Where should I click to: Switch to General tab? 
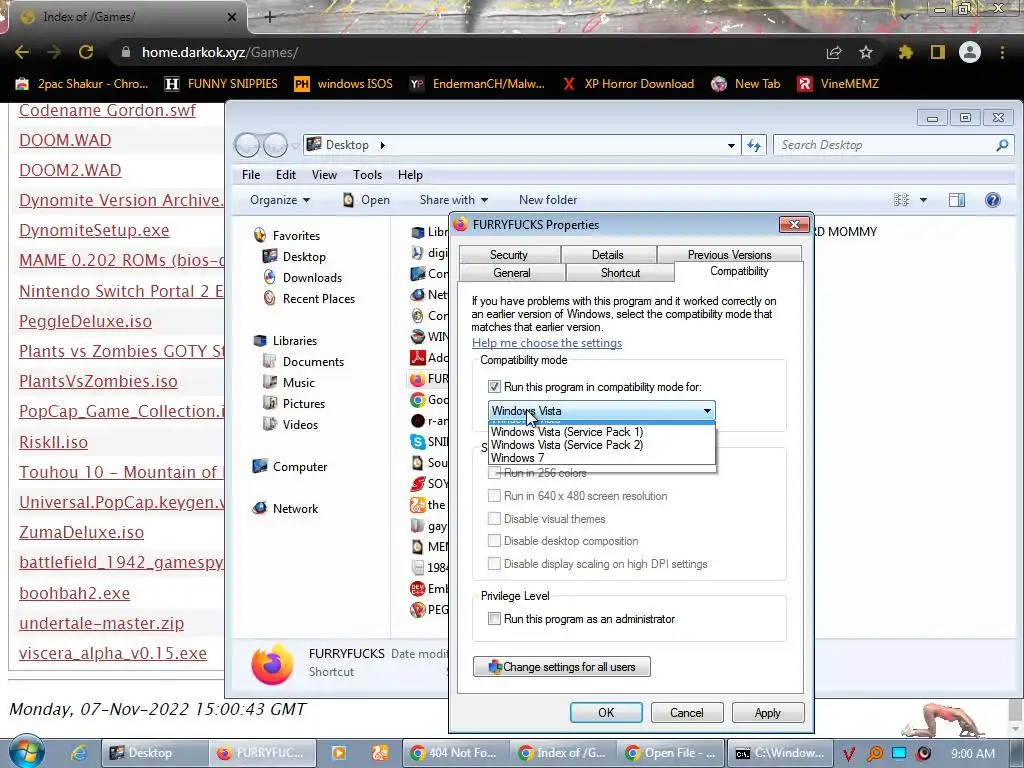512,272
